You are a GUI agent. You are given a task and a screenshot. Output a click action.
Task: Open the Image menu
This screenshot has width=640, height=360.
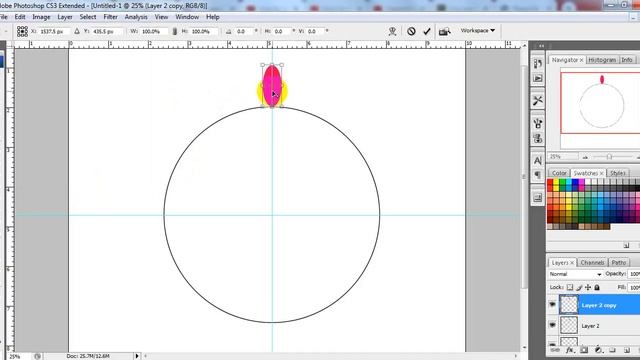coord(41,17)
